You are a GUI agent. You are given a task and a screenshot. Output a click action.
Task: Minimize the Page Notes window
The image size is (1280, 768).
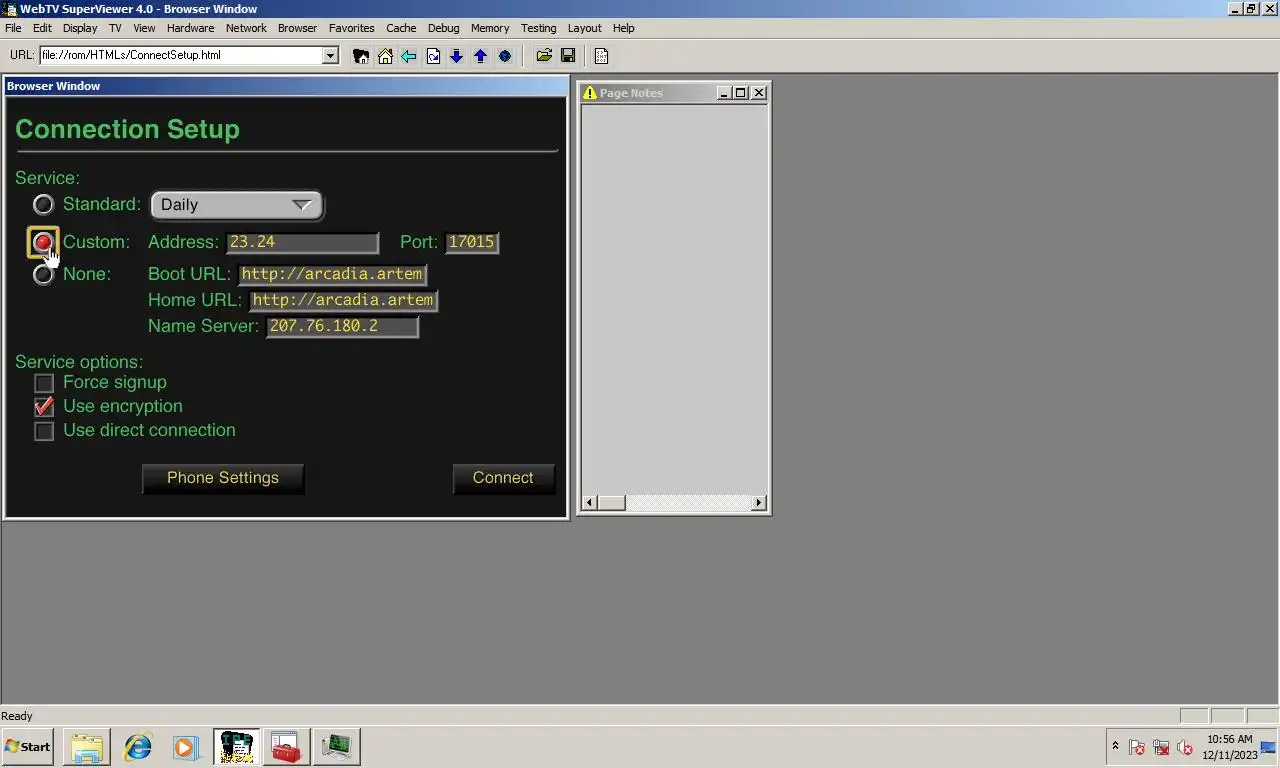724,93
